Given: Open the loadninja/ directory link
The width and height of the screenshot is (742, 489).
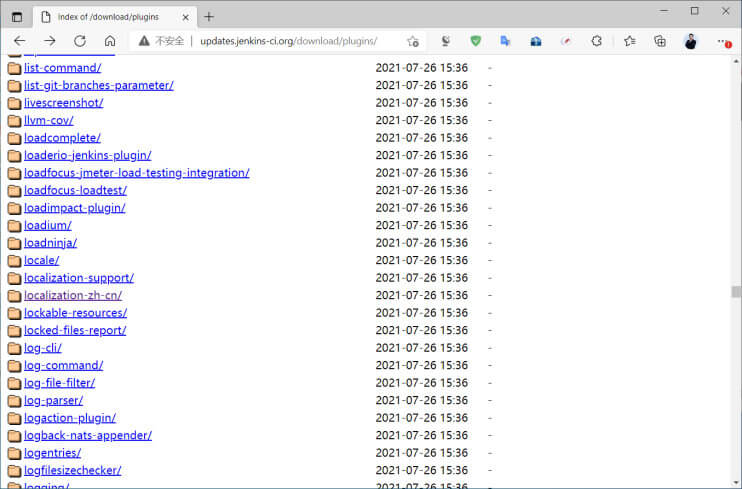Looking at the screenshot, I should click(51, 243).
